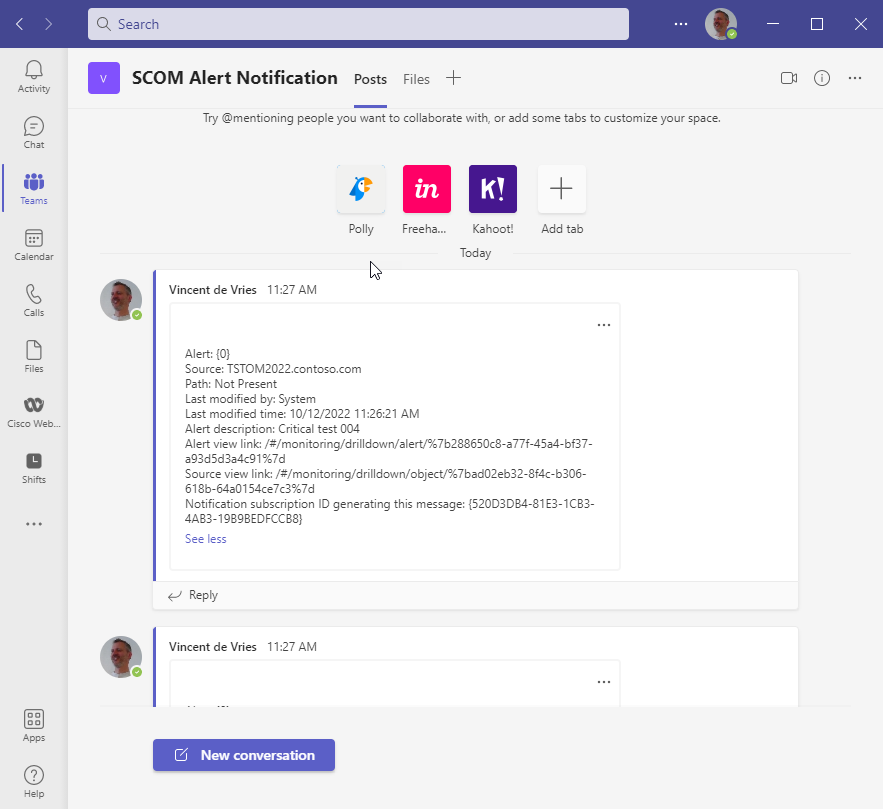Open Shifts in the sidebar

tap(34, 467)
